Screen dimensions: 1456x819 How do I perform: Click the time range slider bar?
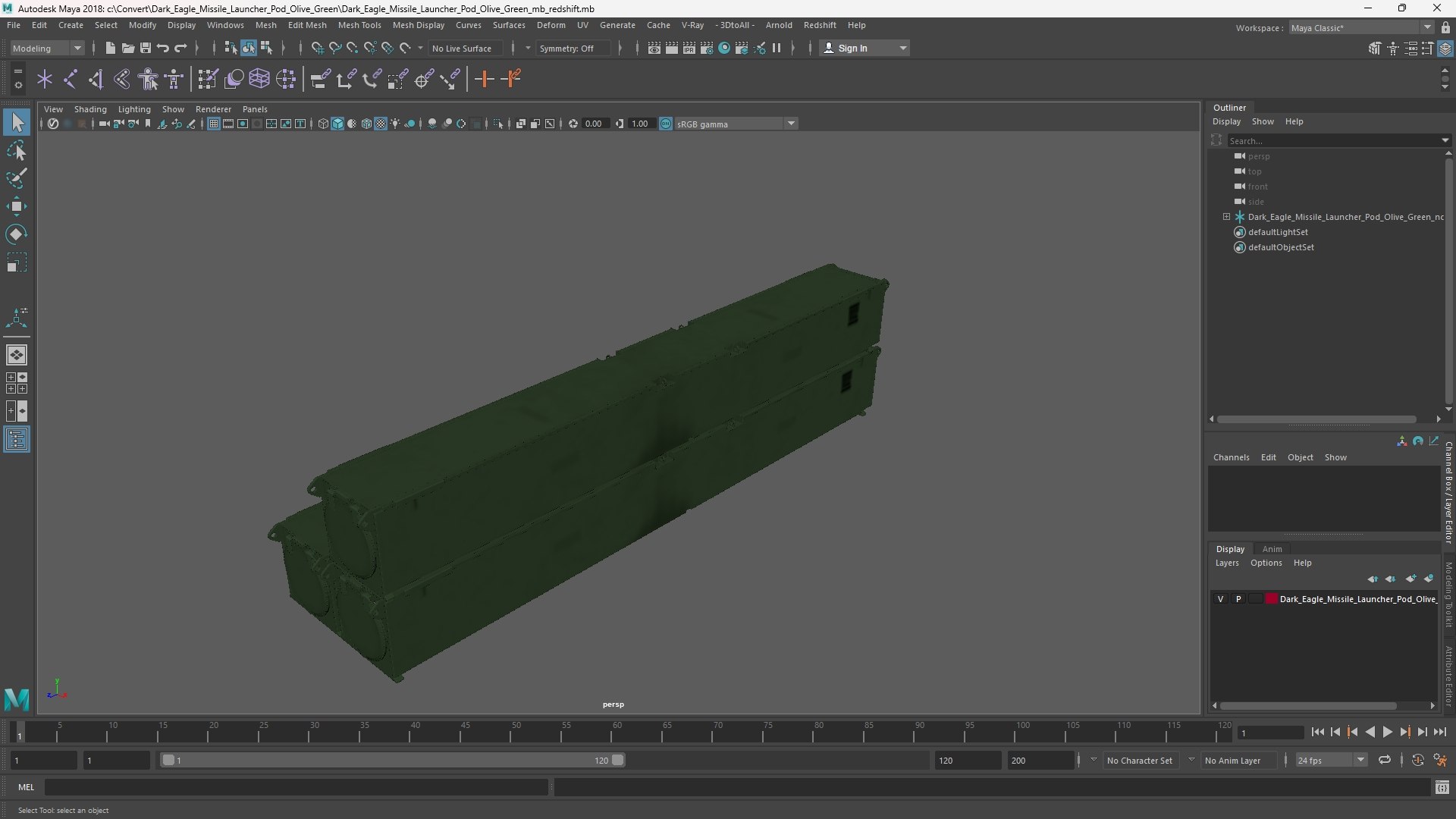(393, 760)
